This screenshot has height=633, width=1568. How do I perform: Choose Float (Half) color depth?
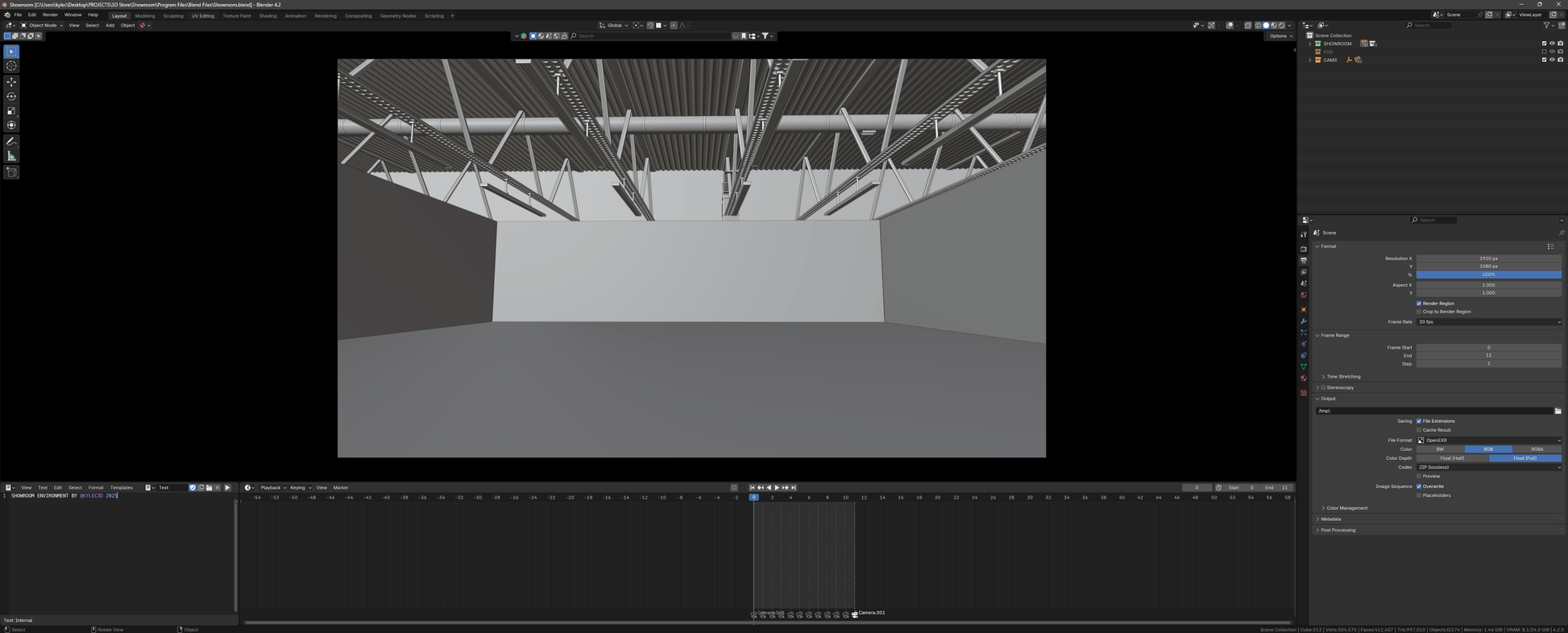(x=1452, y=458)
